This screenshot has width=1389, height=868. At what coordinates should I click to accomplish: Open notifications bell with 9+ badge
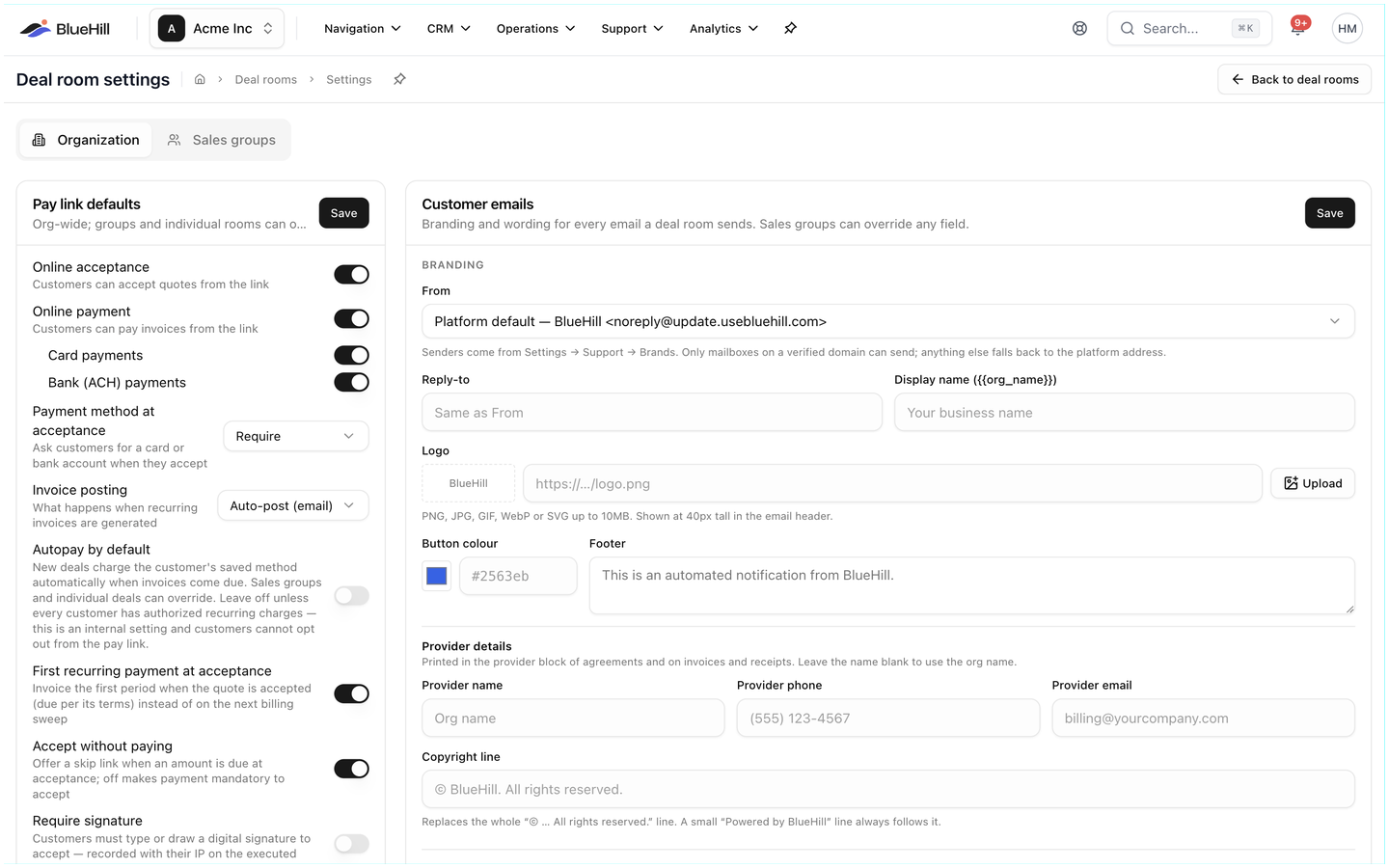click(1298, 28)
